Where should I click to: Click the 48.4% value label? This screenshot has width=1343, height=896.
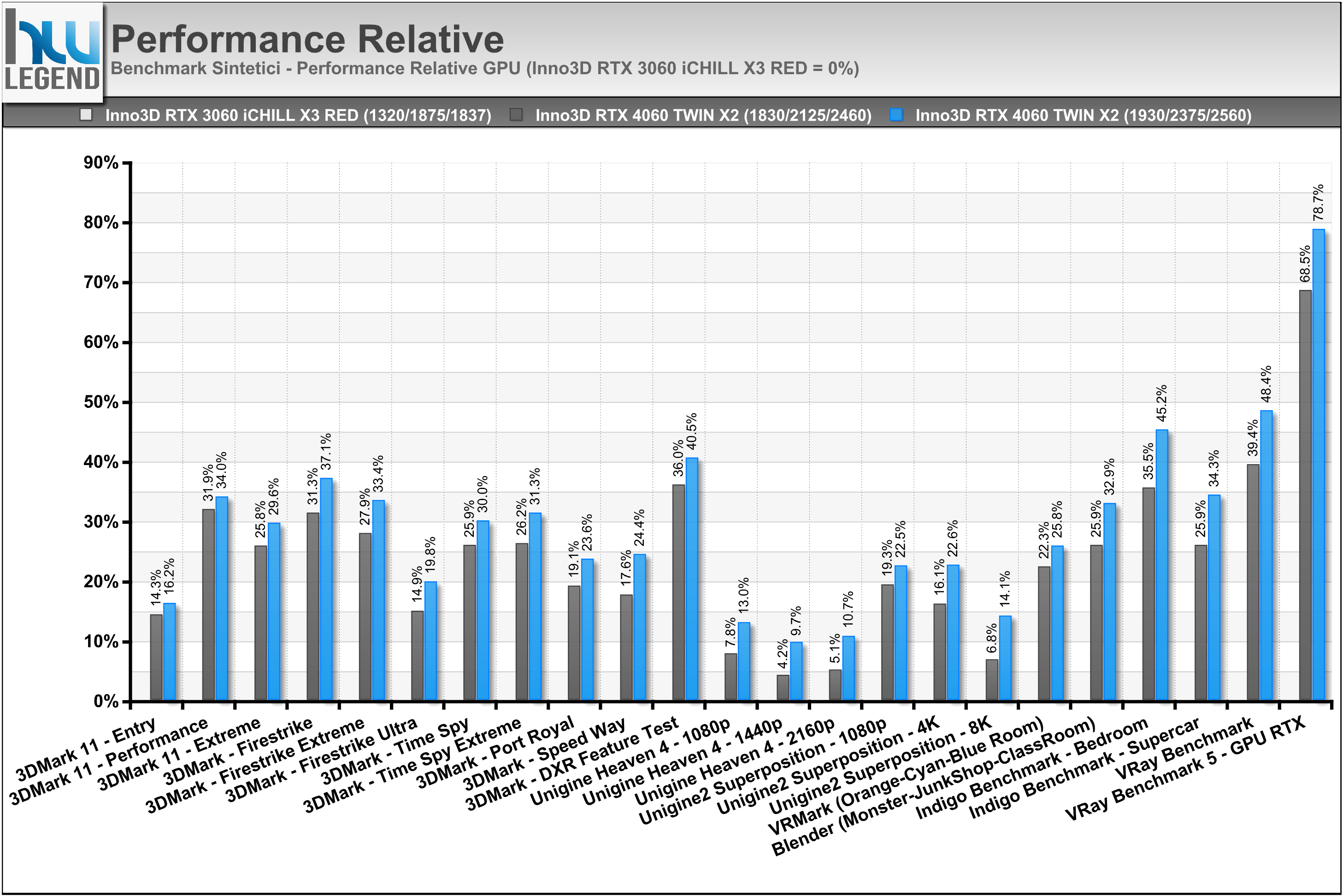point(1266,384)
